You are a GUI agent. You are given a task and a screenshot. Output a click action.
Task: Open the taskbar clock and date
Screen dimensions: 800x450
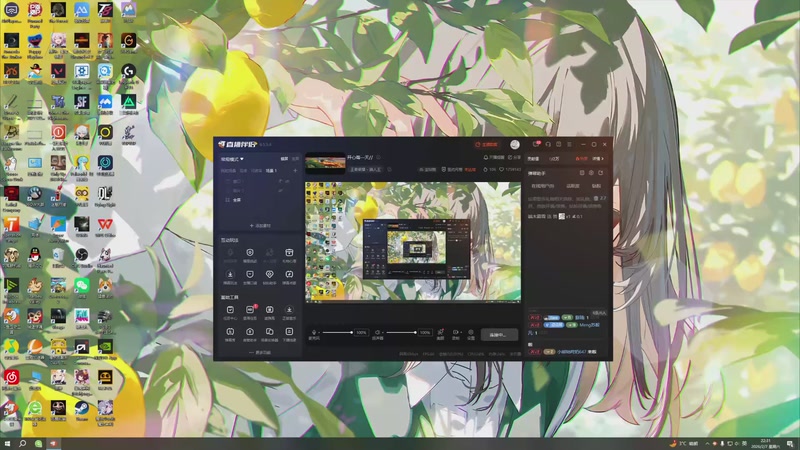click(766, 443)
